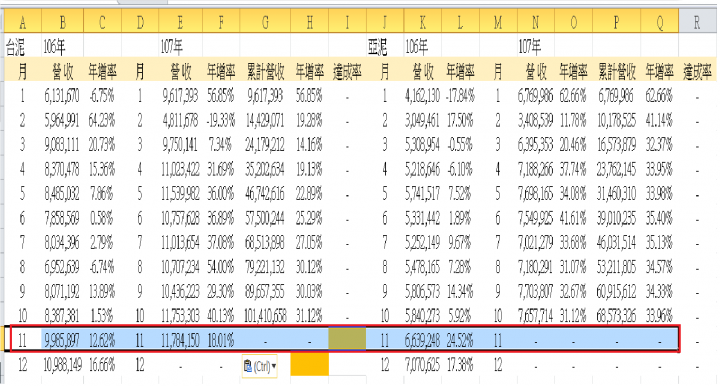Select column header A

22,22
